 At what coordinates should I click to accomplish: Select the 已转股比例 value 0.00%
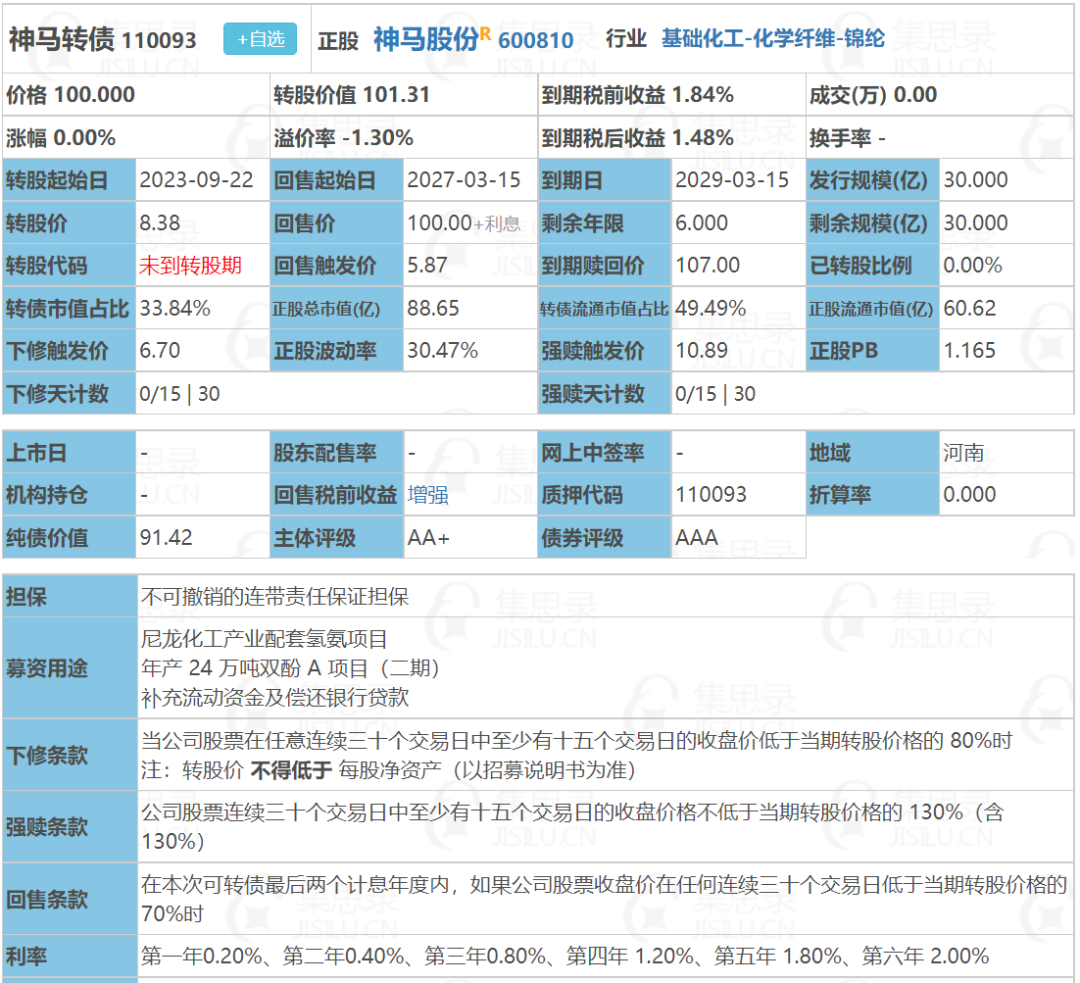coord(973,265)
